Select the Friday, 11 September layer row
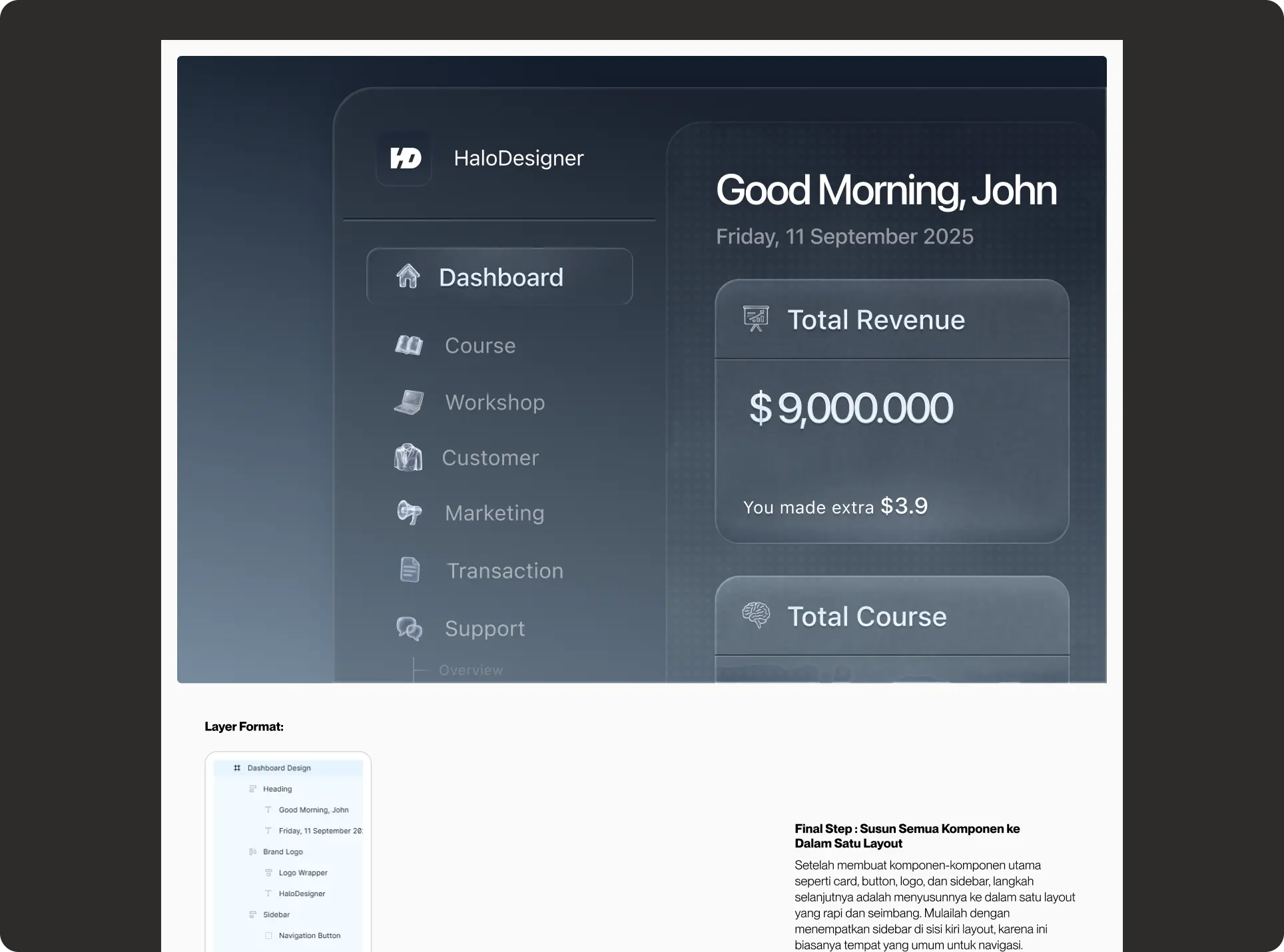 coord(288,831)
